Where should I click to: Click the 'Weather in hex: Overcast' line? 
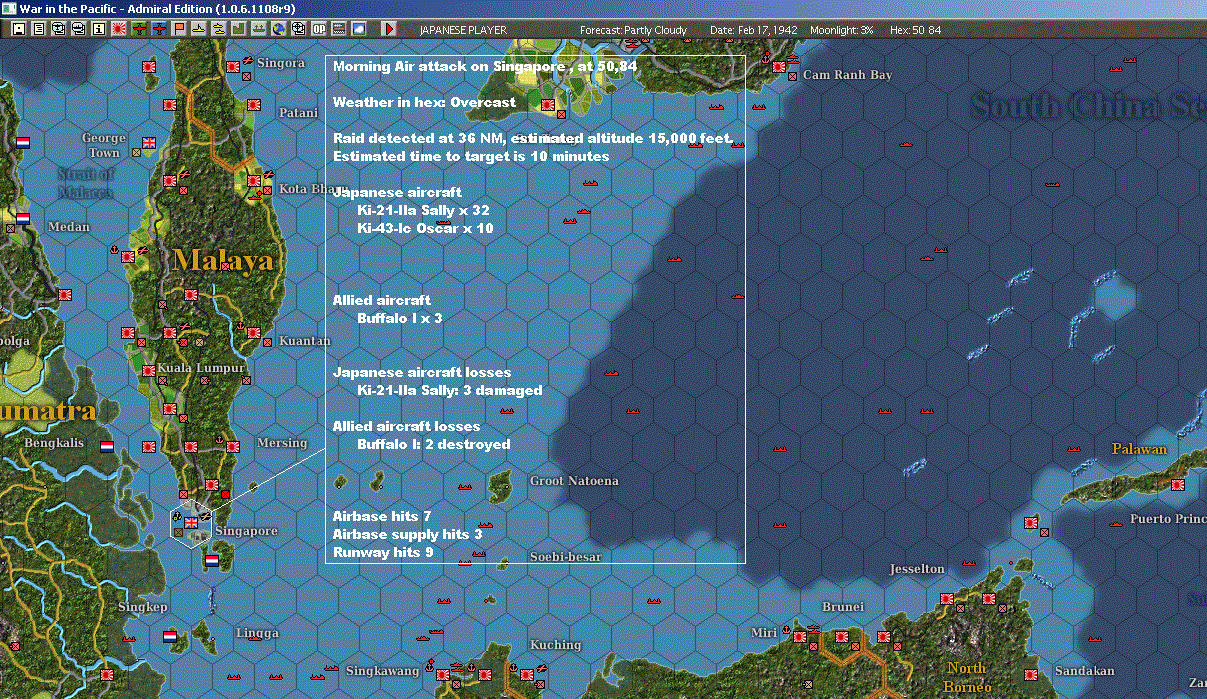(x=424, y=102)
